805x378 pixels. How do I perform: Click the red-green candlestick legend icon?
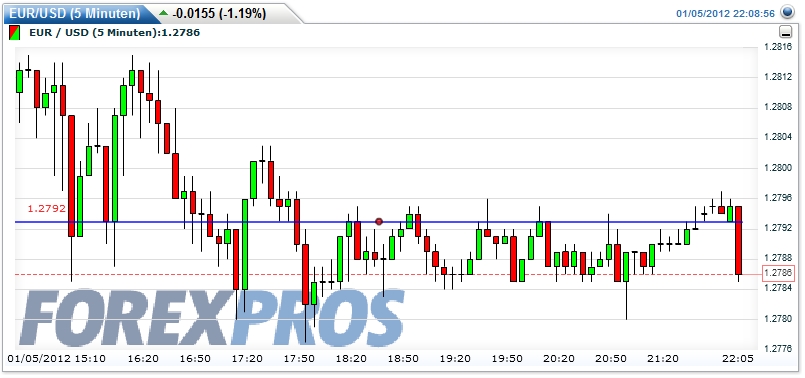click(x=14, y=33)
